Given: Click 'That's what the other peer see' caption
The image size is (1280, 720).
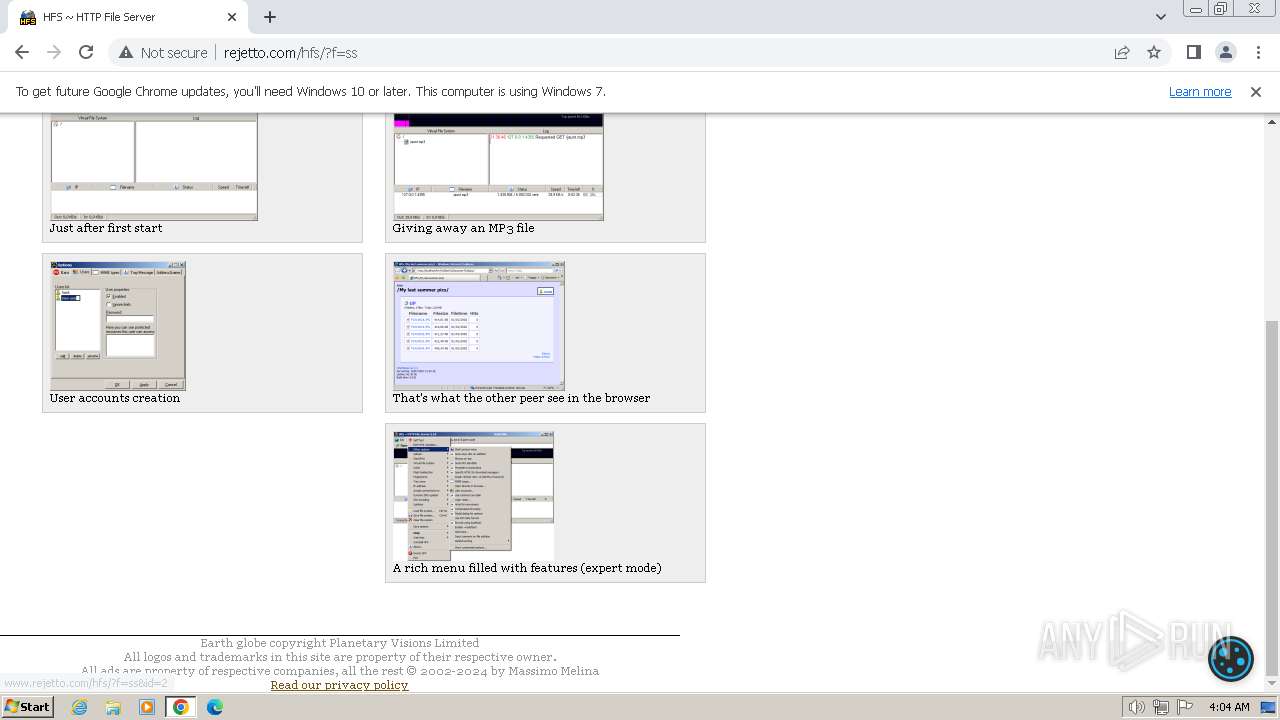Looking at the screenshot, I should [x=521, y=398].
